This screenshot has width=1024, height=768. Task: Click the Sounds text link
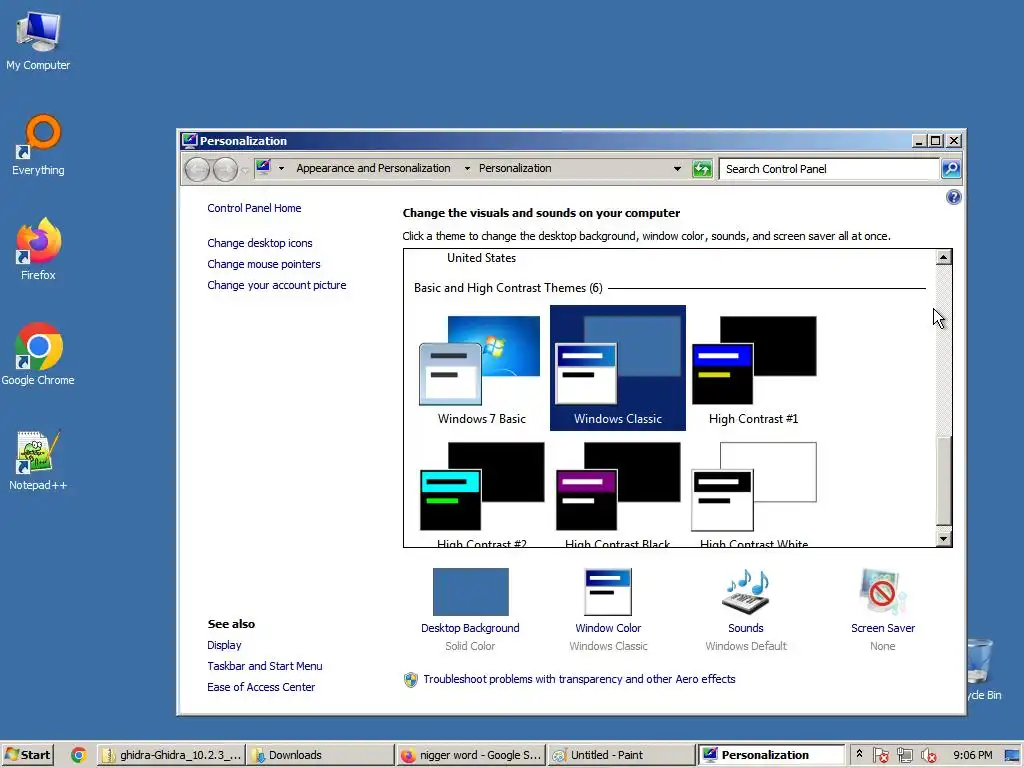point(746,628)
